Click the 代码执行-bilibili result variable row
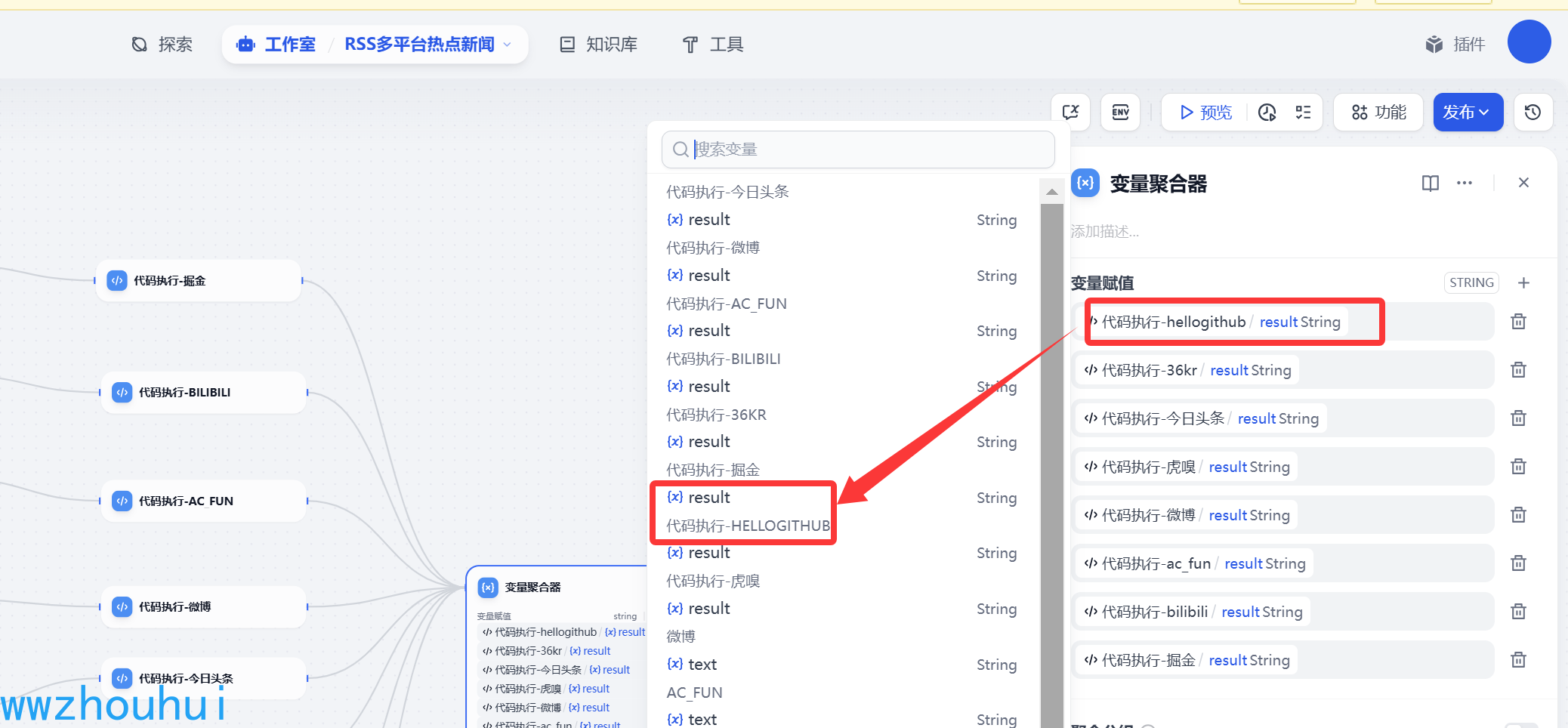Image resolution: width=1568 pixels, height=728 pixels. 1282,612
